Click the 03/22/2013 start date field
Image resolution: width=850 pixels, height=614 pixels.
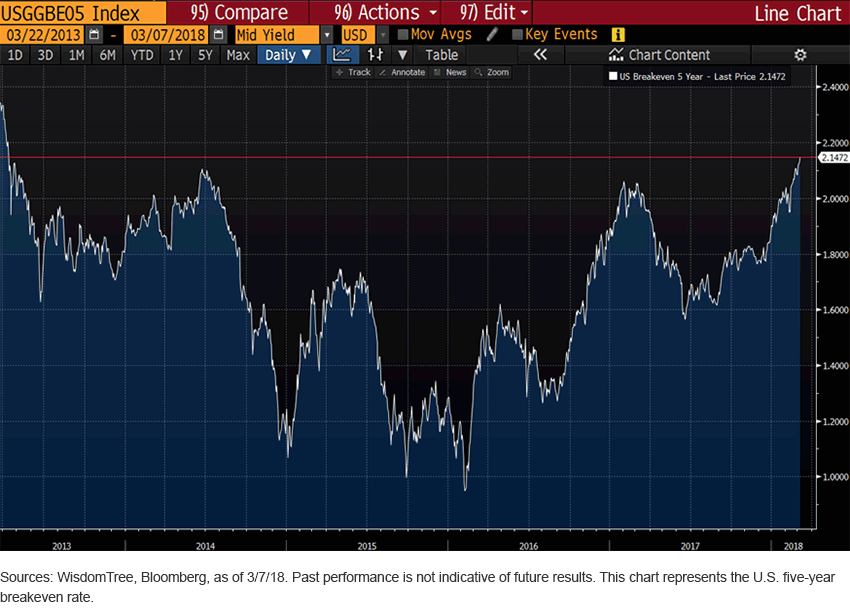pos(43,35)
